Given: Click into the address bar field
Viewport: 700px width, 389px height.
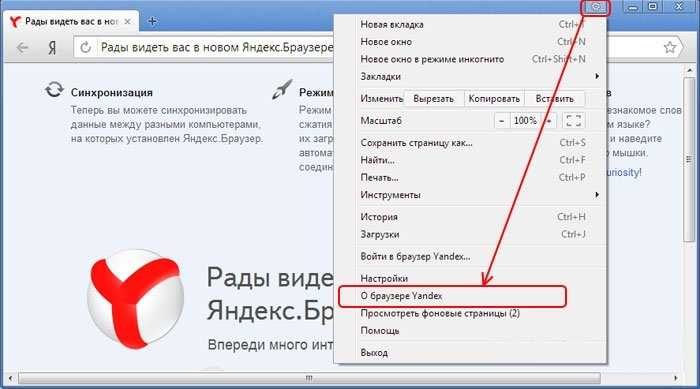Looking at the screenshot, I should [214, 47].
